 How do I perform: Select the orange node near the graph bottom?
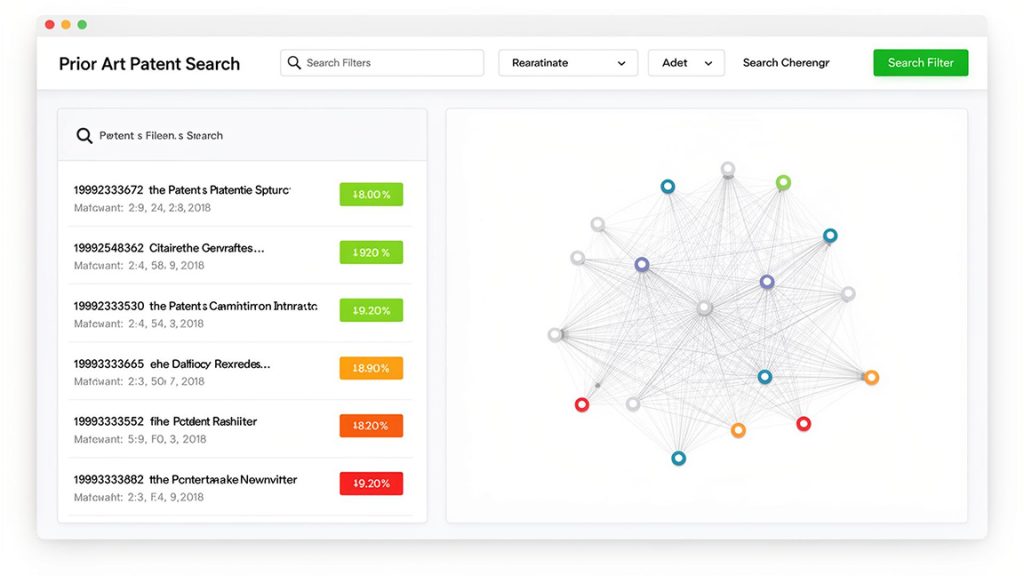click(x=738, y=428)
